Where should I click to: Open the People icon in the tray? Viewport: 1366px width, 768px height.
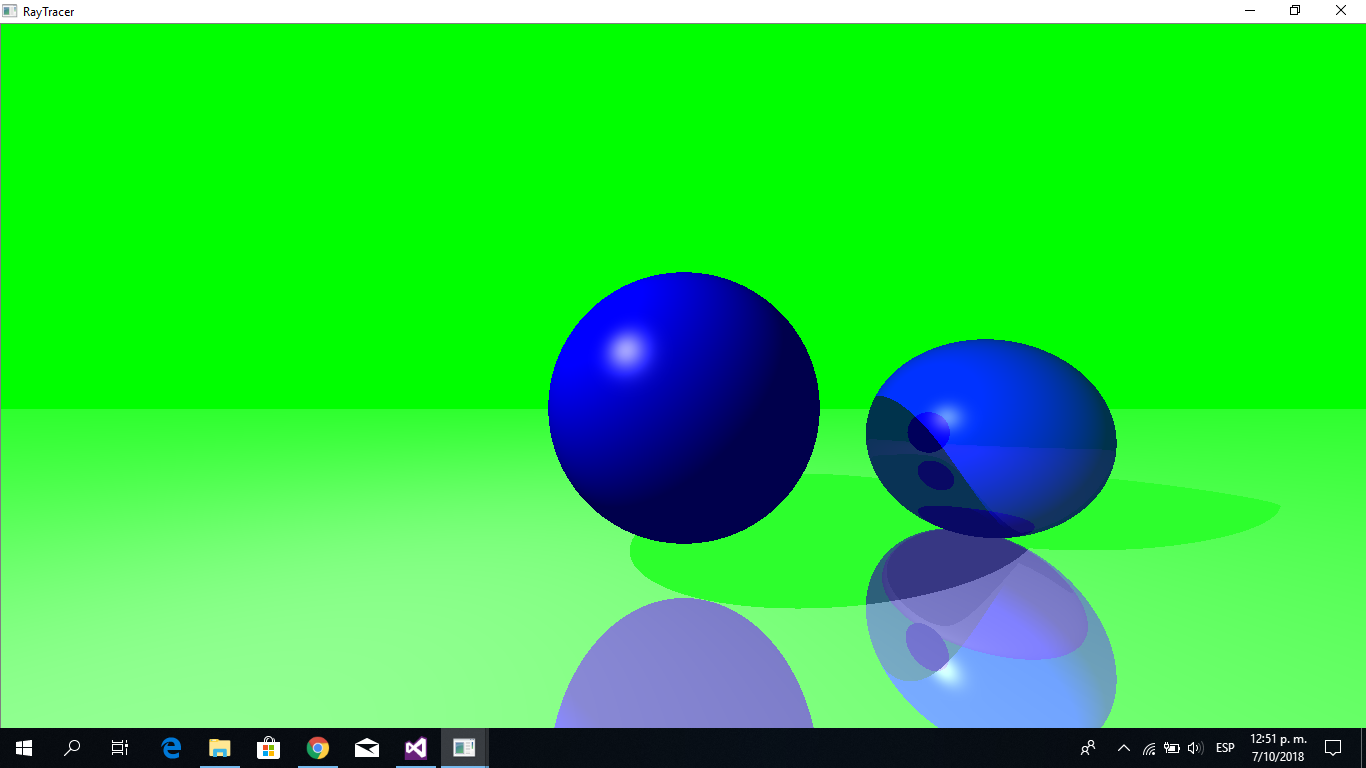tap(1088, 748)
